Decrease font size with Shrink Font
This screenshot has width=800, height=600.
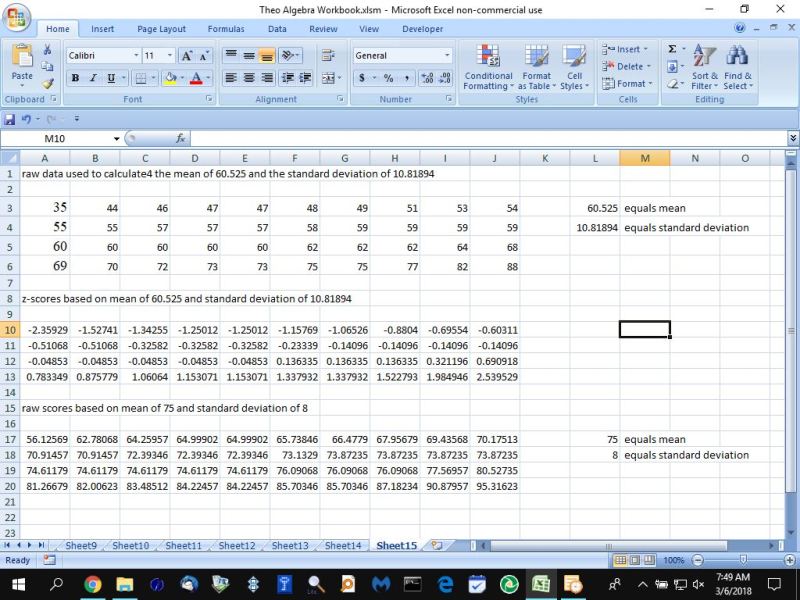(x=204, y=56)
